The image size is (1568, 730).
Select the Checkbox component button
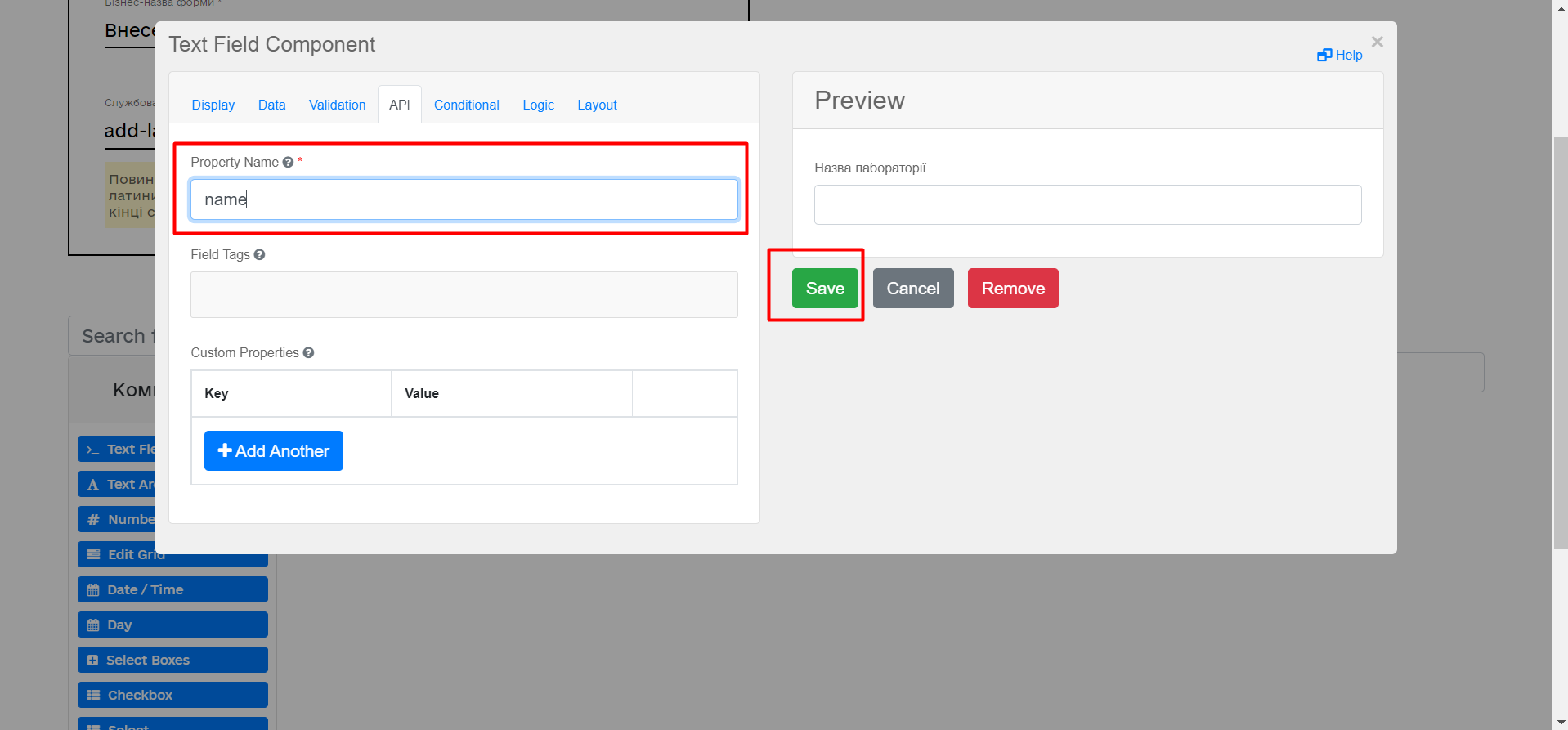(x=172, y=695)
